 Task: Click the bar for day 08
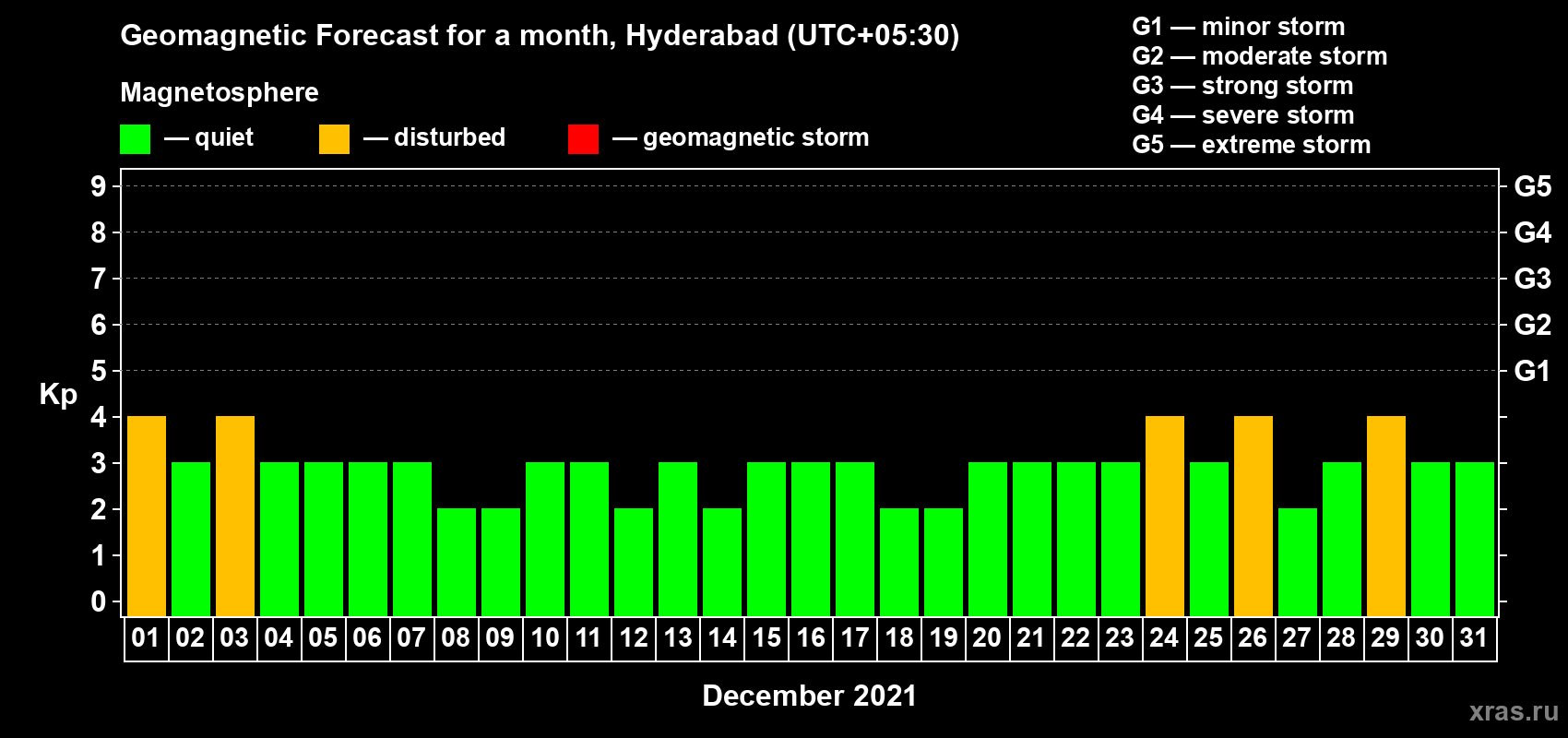click(x=457, y=562)
